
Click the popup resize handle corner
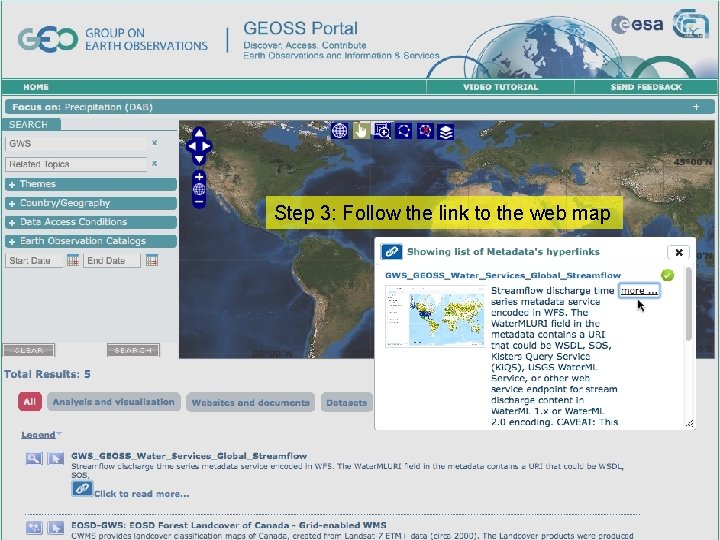690,423
